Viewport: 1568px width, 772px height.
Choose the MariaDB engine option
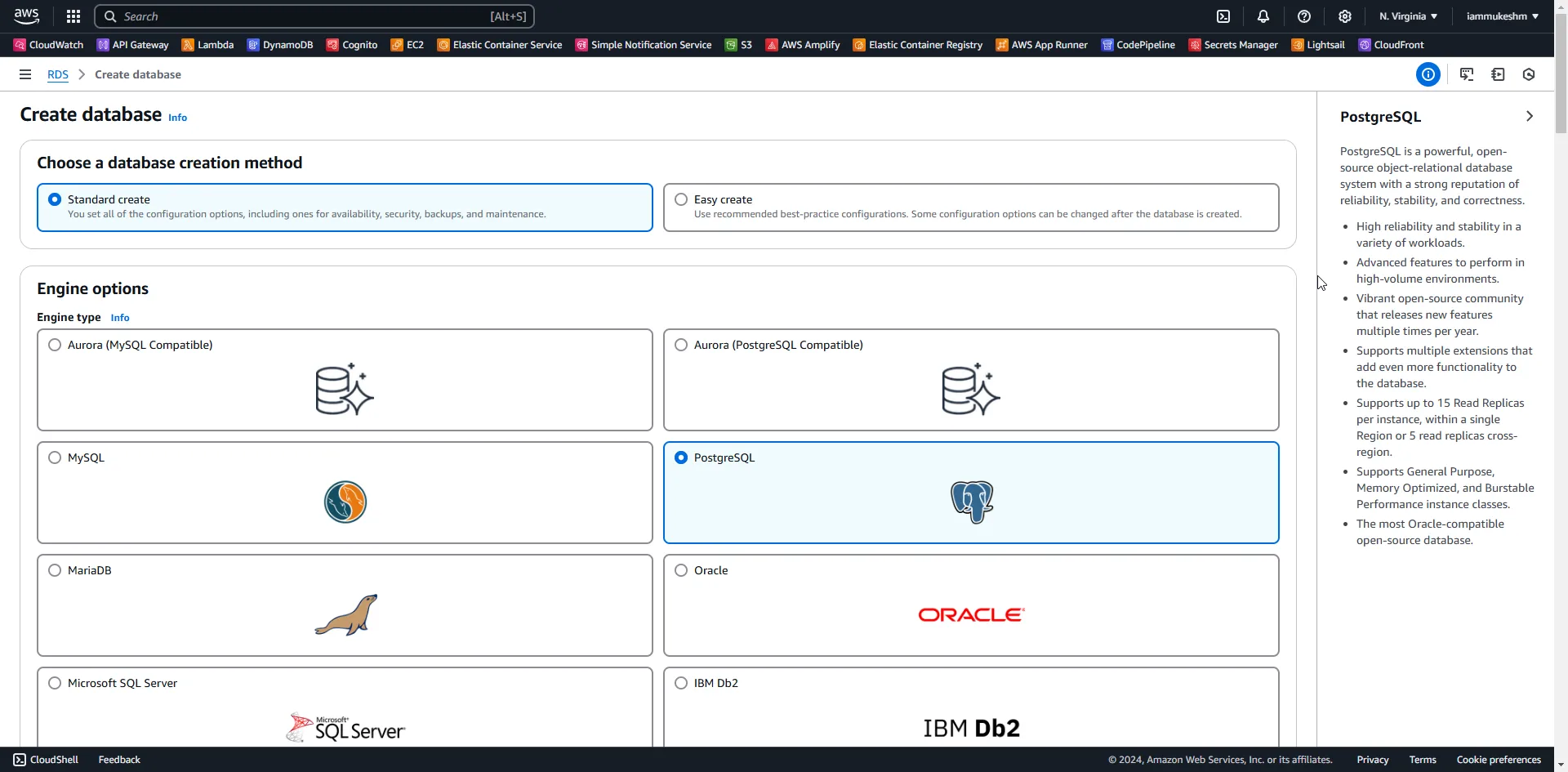click(x=54, y=569)
